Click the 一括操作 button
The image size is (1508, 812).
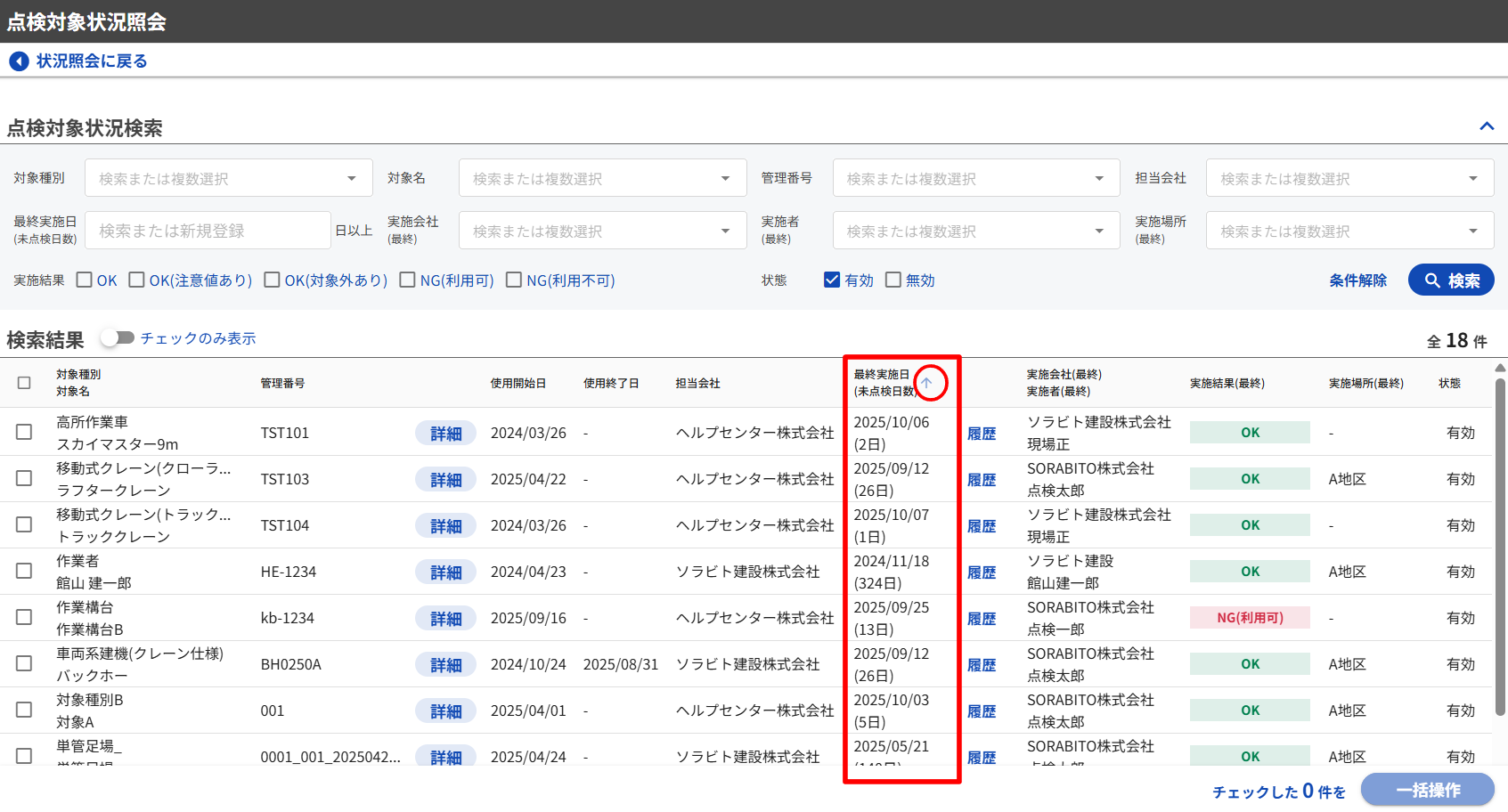click(x=1427, y=791)
